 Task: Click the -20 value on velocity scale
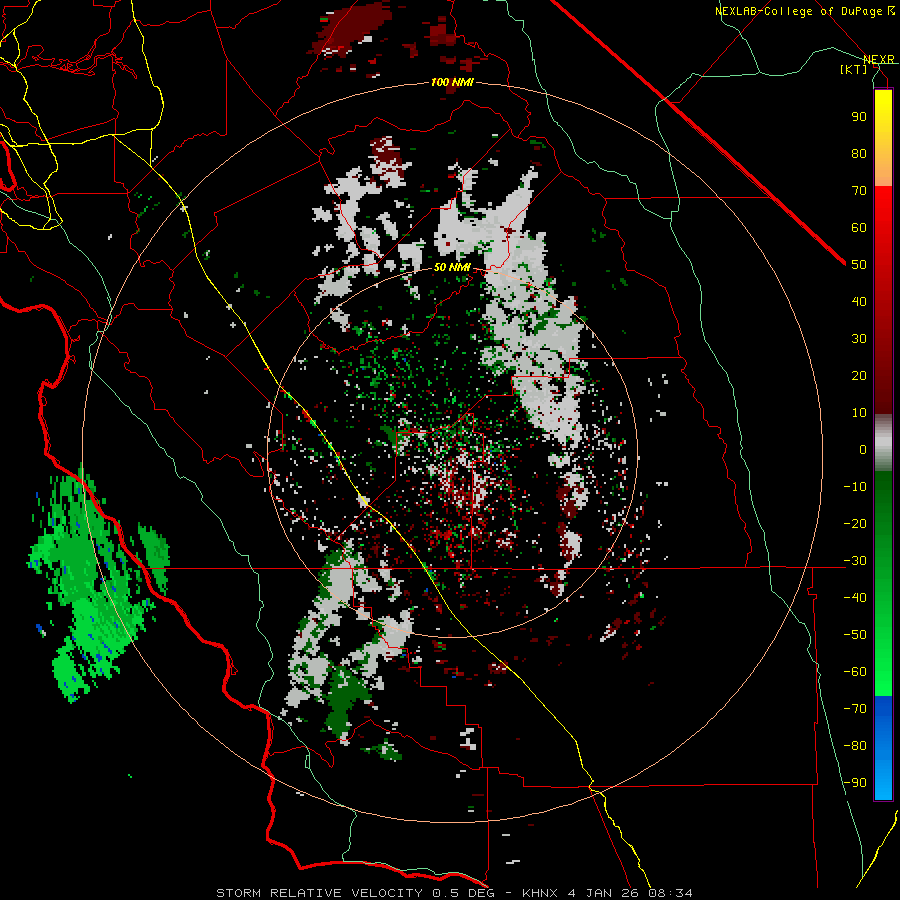coord(855,523)
